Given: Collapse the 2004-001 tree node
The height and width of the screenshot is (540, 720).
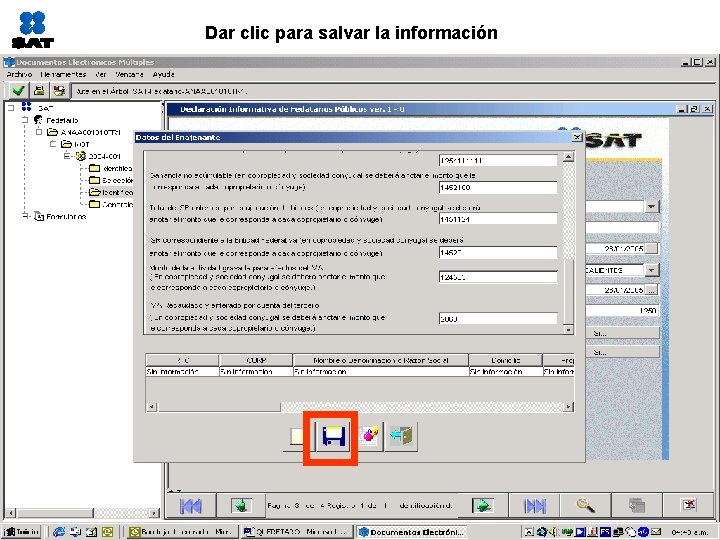Looking at the screenshot, I should pyautogui.click(x=67, y=156).
